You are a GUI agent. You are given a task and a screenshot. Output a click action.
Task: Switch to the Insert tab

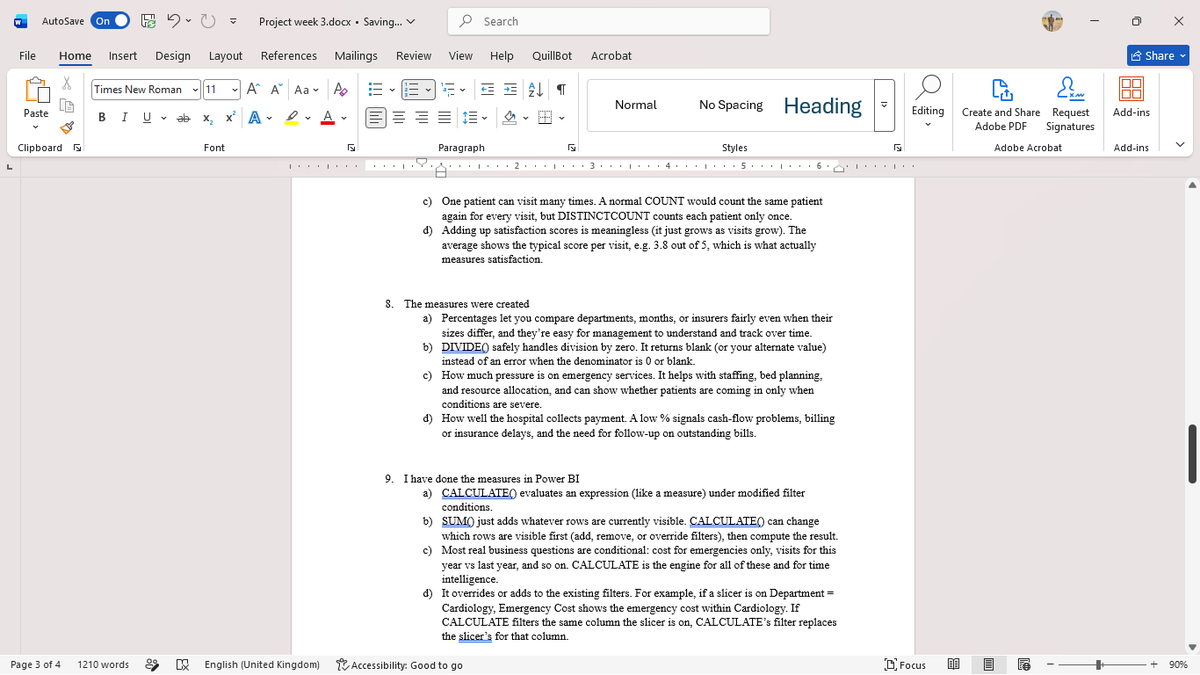point(123,56)
